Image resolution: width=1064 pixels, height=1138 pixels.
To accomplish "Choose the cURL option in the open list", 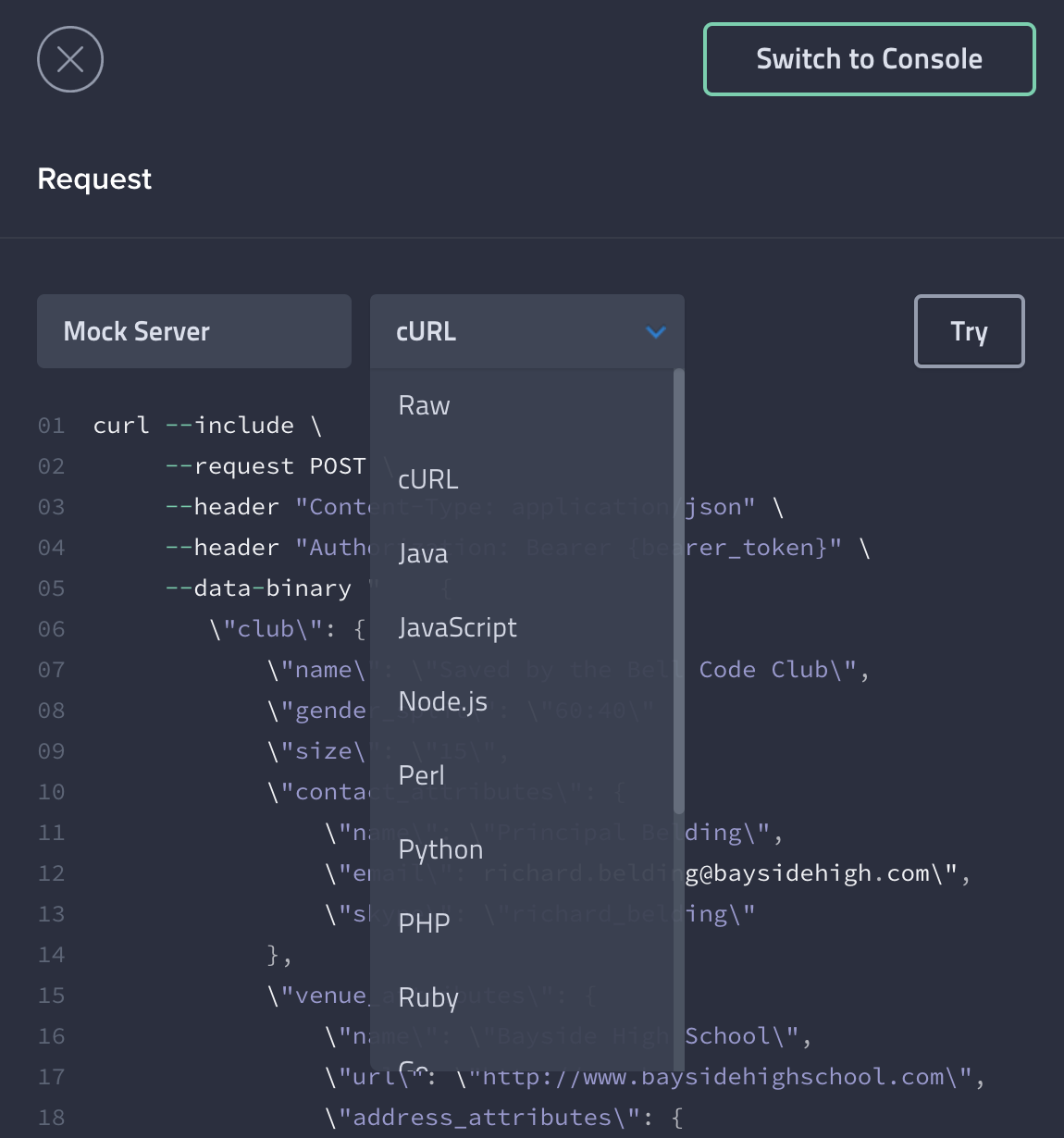I will point(428,479).
